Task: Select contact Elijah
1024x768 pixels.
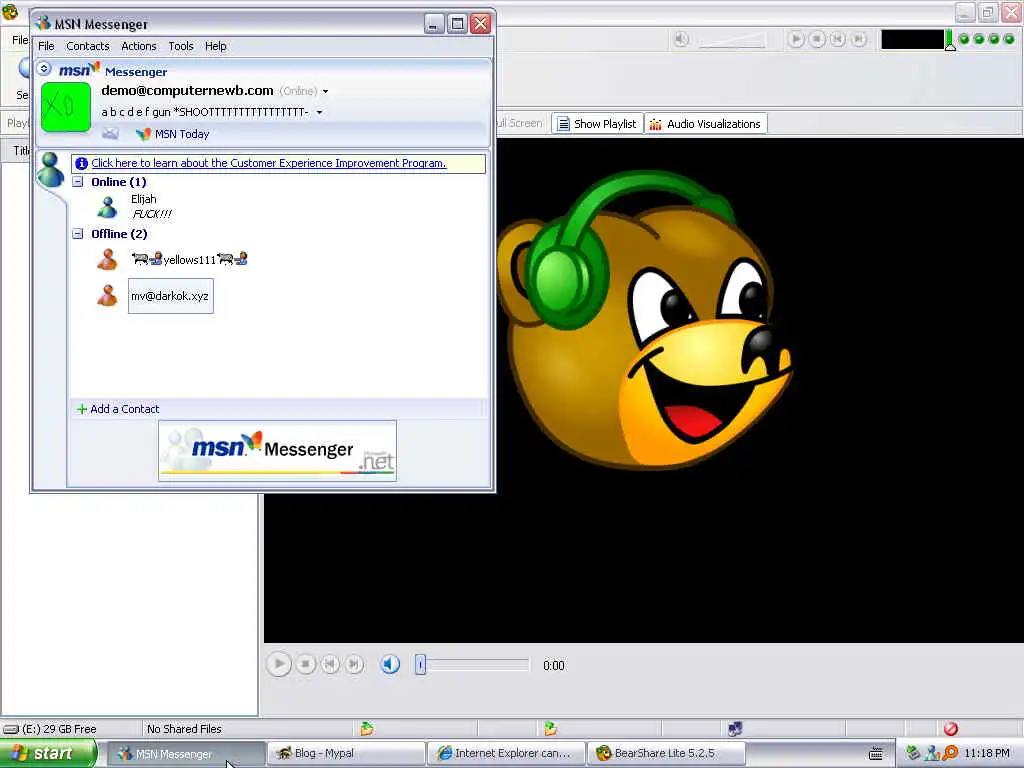Action: pyautogui.click(x=143, y=199)
